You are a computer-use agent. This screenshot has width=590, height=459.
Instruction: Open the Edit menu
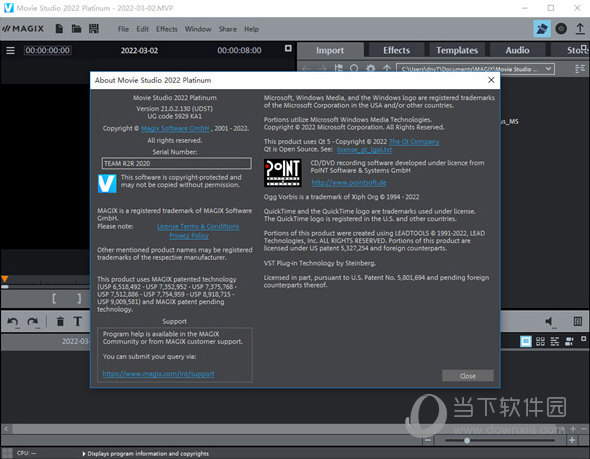(142, 29)
